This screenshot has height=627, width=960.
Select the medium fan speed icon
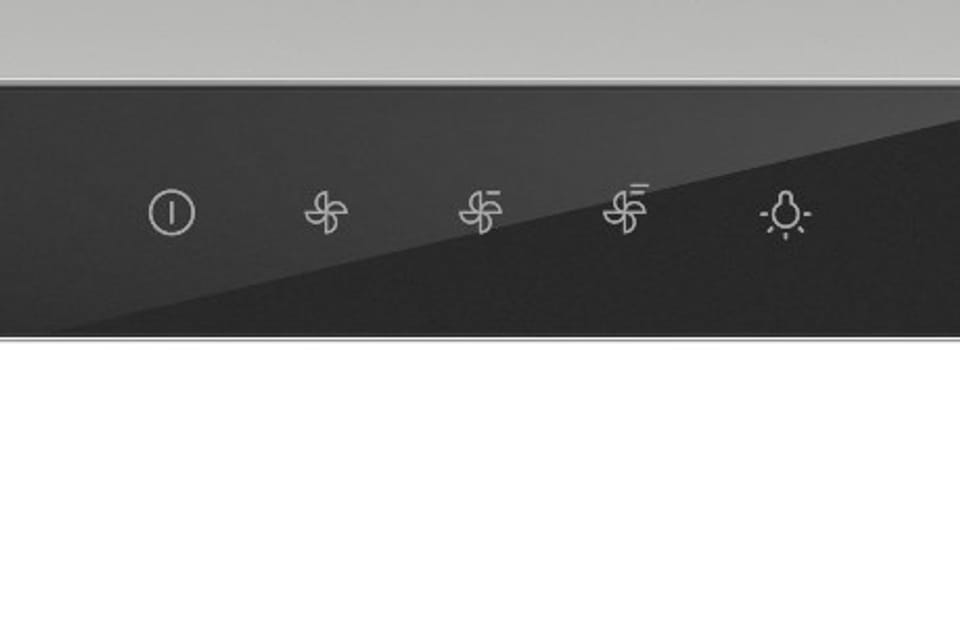[x=481, y=212]
